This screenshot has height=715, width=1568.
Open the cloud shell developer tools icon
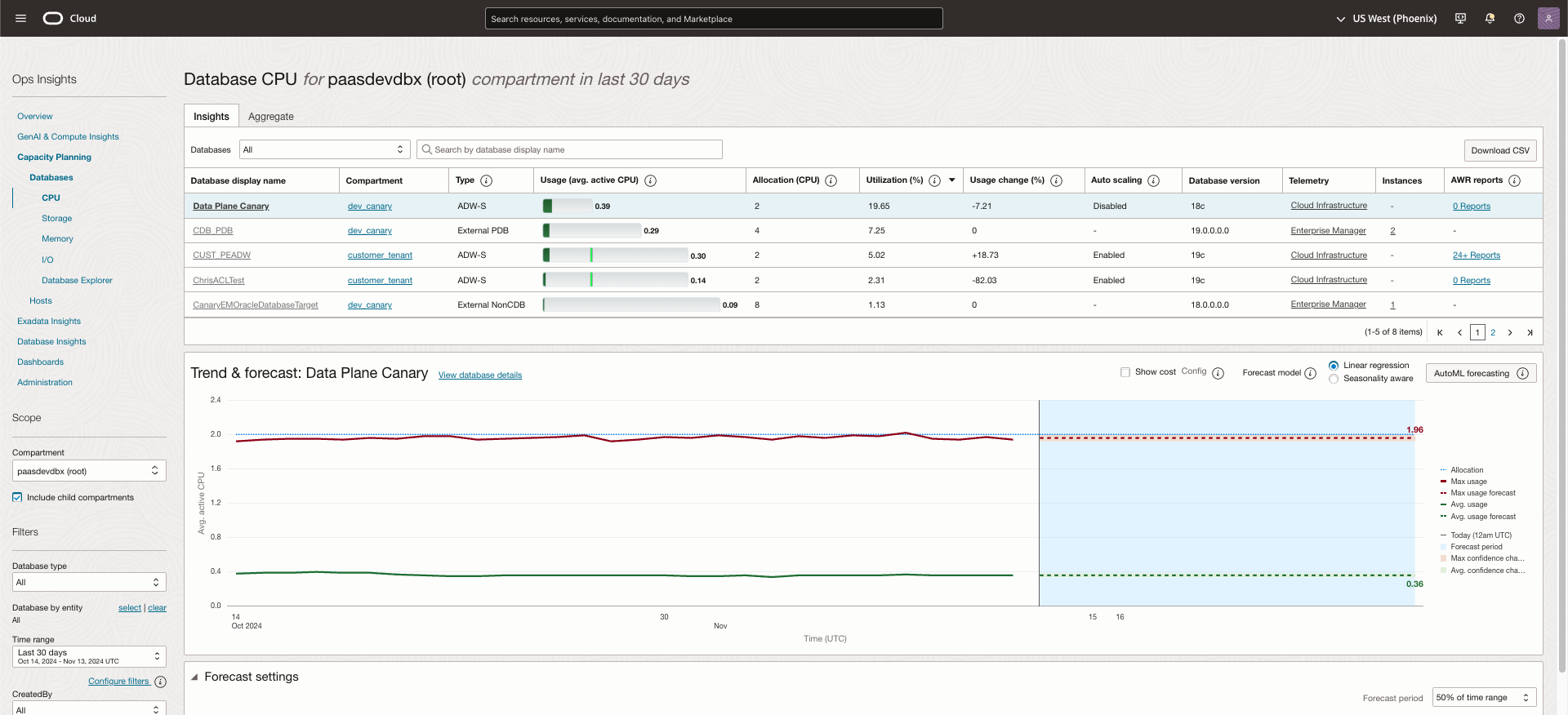pyautogui.click(x=1460, y=18)
